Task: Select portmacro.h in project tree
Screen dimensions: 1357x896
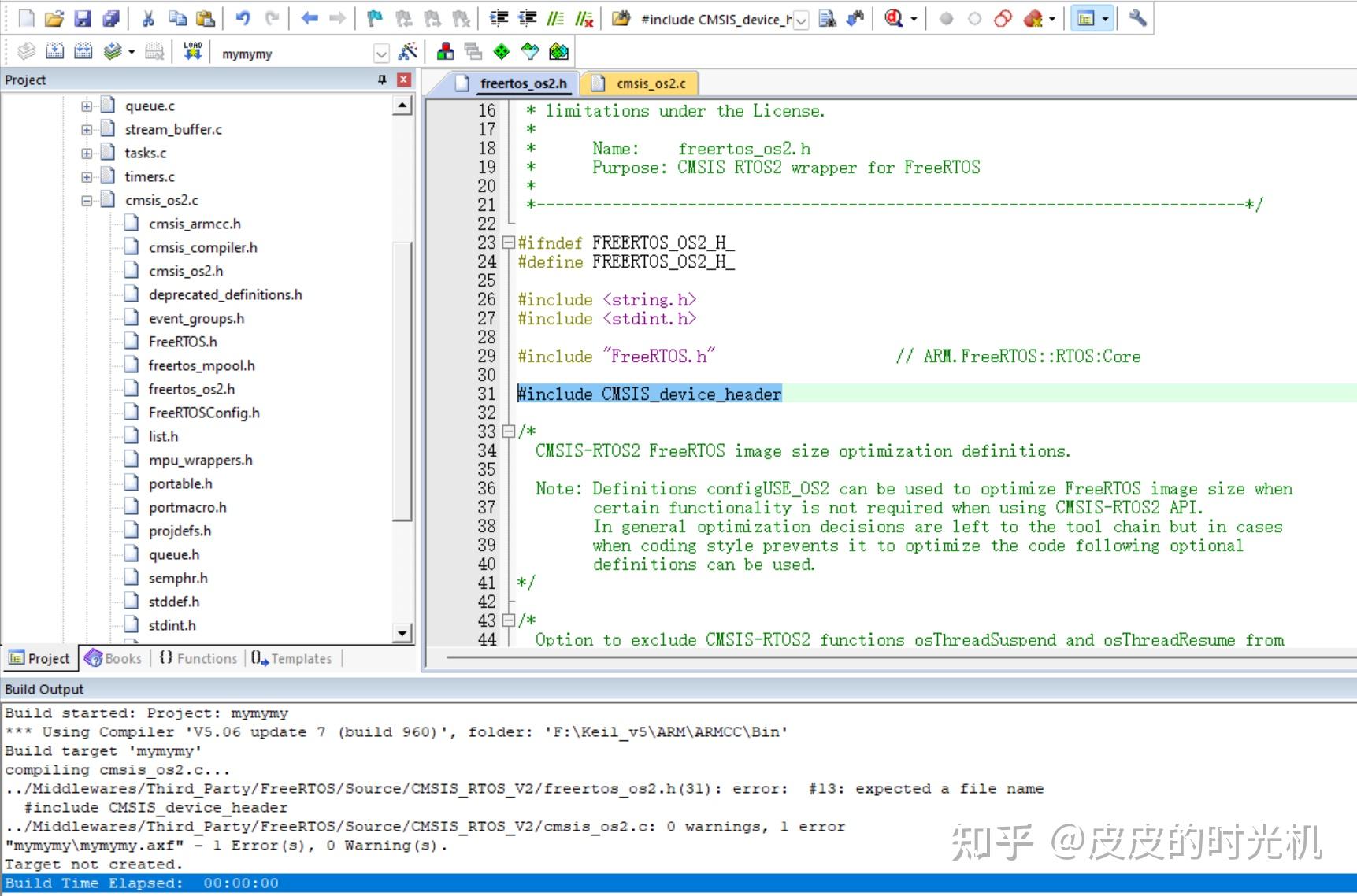Action: click(187, 507)
